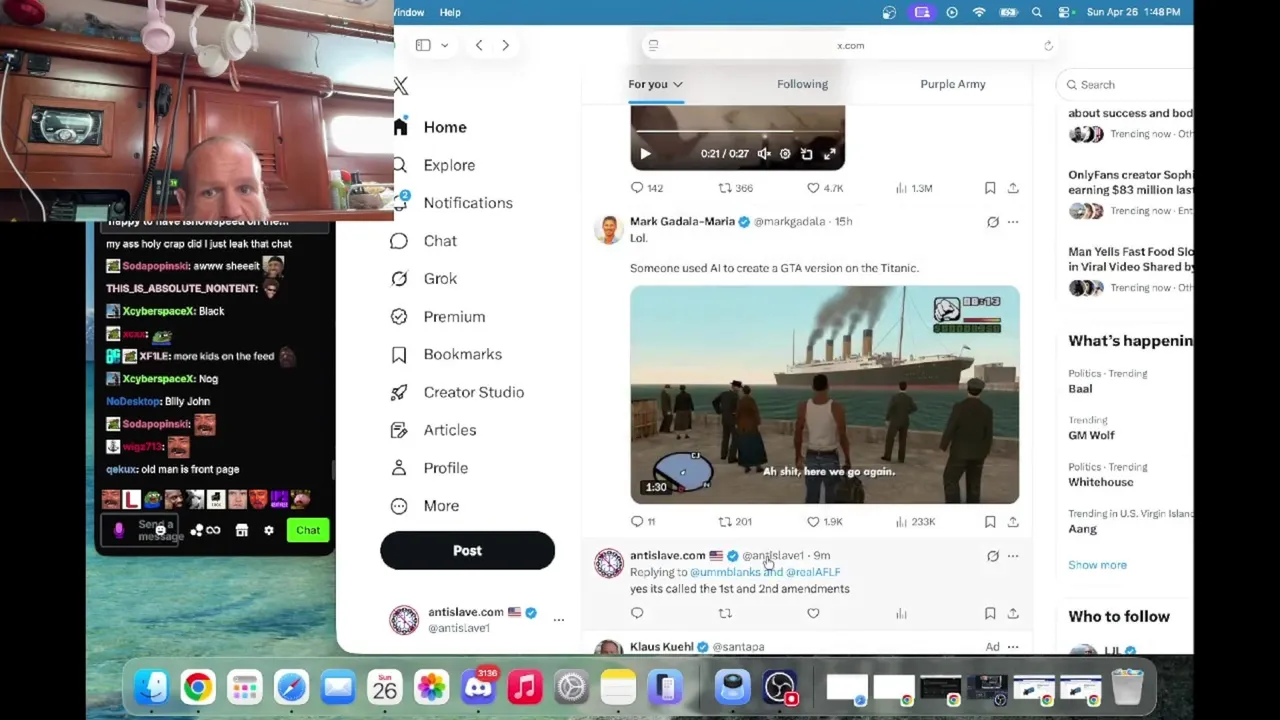This screenshot has width=1280, height=720.
Task: Open Chat in the X sidebar
Action: (425, 241)
